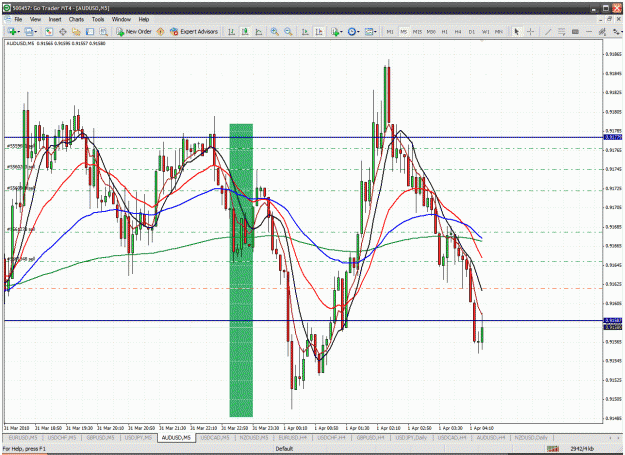
Task: Toggle Expert Advisors auto trading
Action: pyautogui.click(x=194, y=31)
